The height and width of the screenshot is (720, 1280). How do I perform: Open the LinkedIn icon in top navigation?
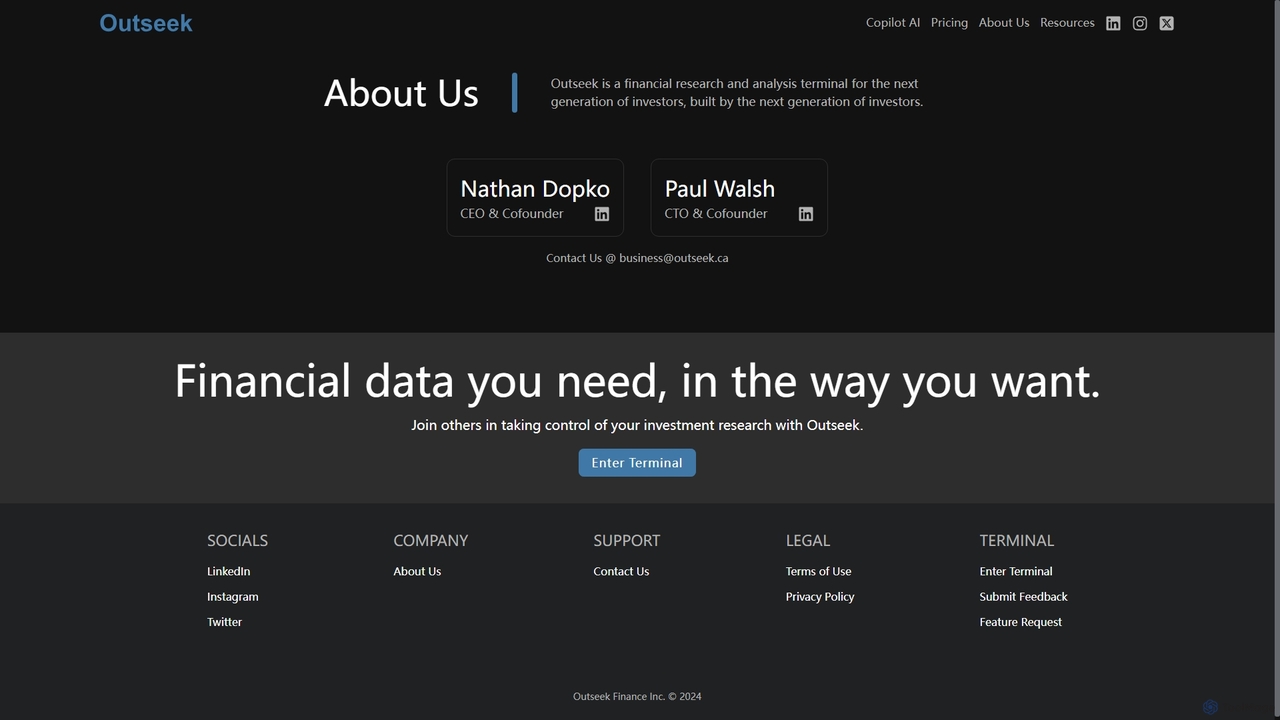[1113, 23]
